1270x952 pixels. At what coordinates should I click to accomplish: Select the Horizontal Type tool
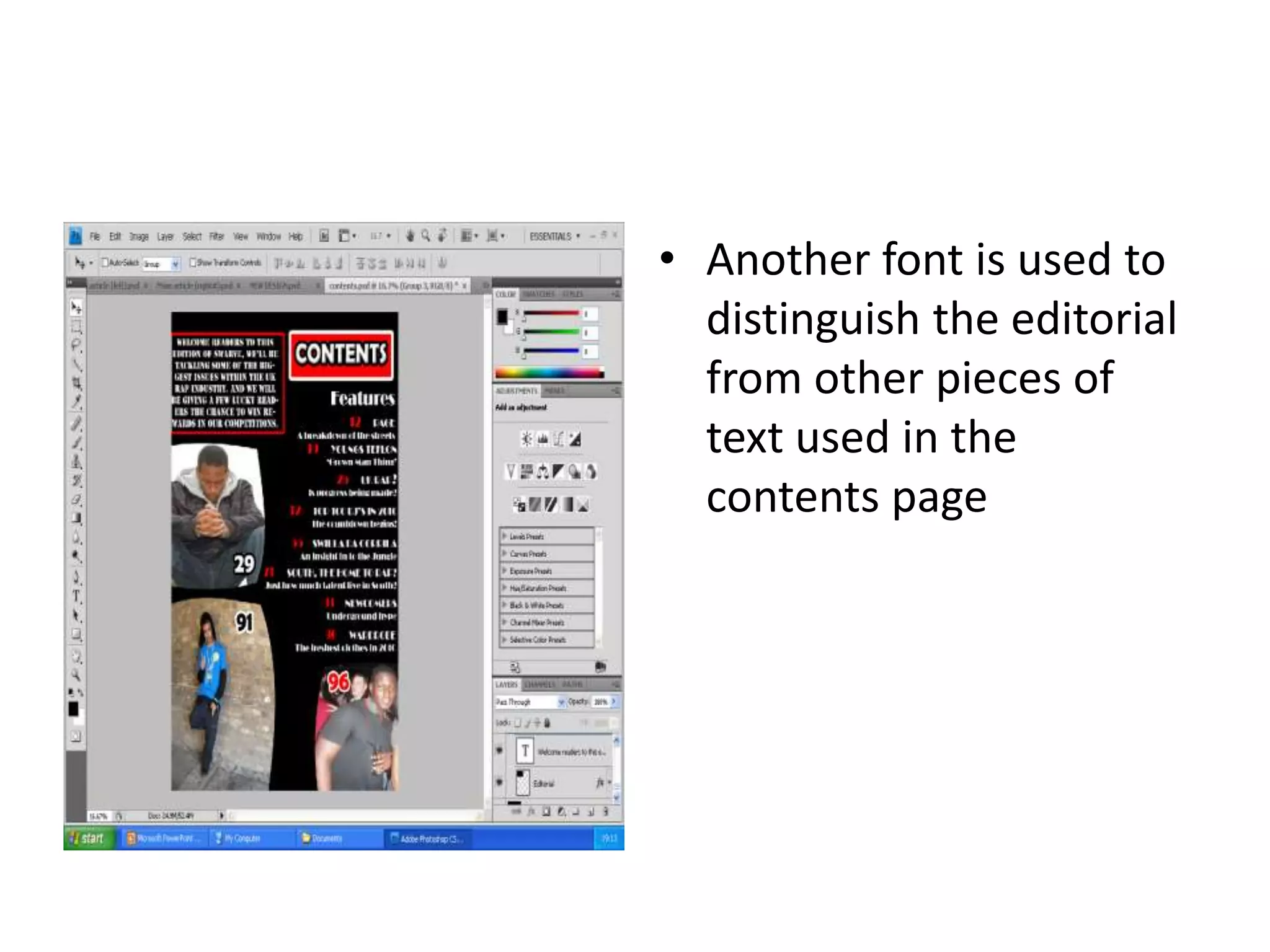(76, 596)
